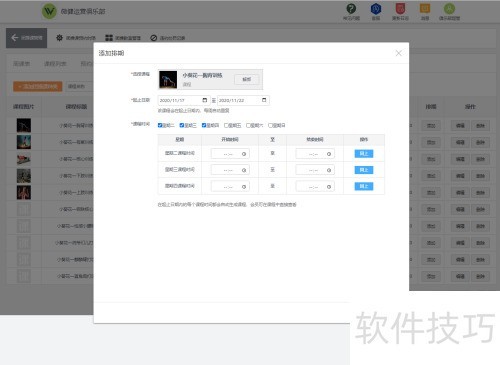This screenshot has height=365, width=500.
Task: Close the 添加排期 dialog with the X
Action: 398,53
